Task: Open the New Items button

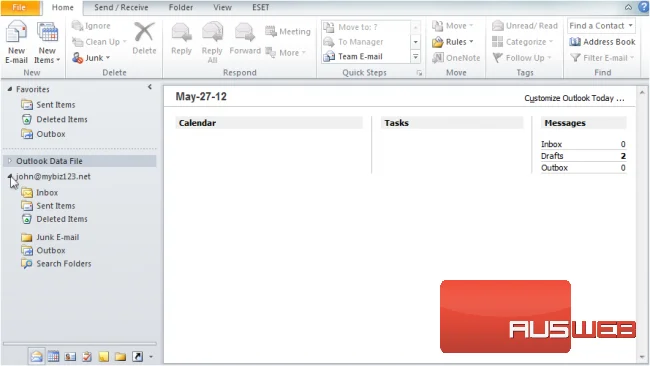Action: pos(47,43)
